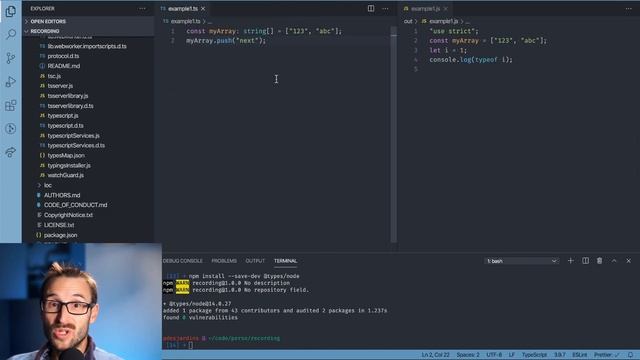Change file encoding via UTF-8
The width and height of the screenshot is (640, 360).
tap(494, 355)
